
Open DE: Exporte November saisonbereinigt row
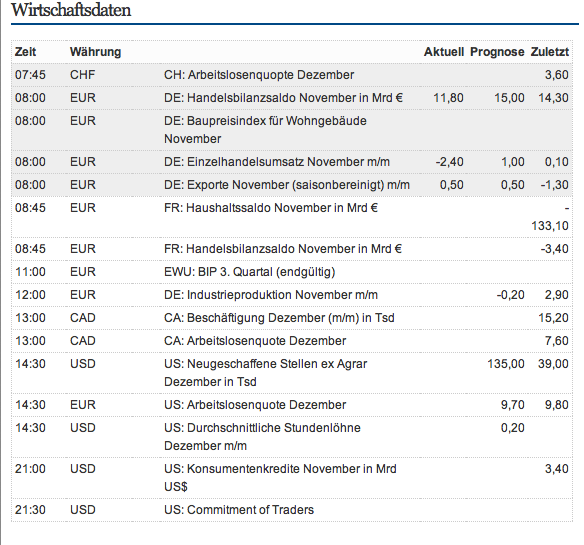point(292,185)
